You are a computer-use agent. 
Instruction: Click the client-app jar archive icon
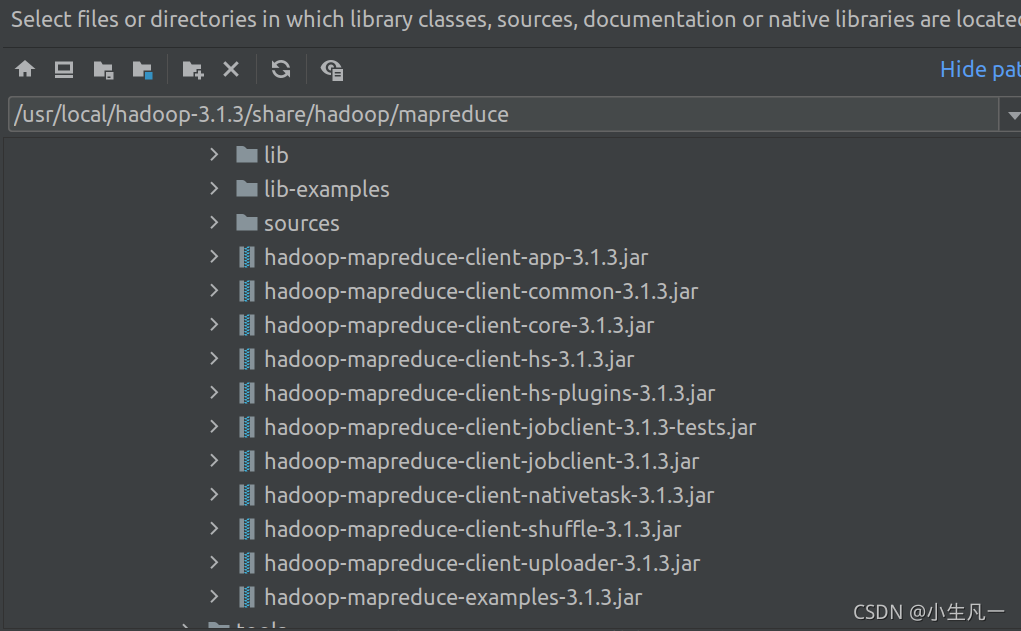(247, 257)
